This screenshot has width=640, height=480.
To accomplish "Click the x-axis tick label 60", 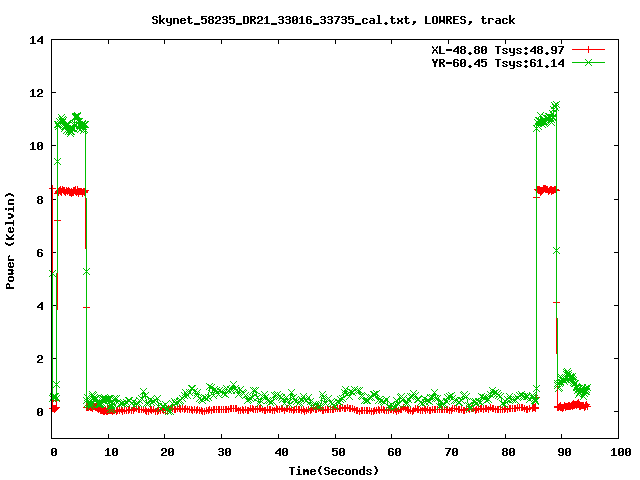I will point(394,452).
